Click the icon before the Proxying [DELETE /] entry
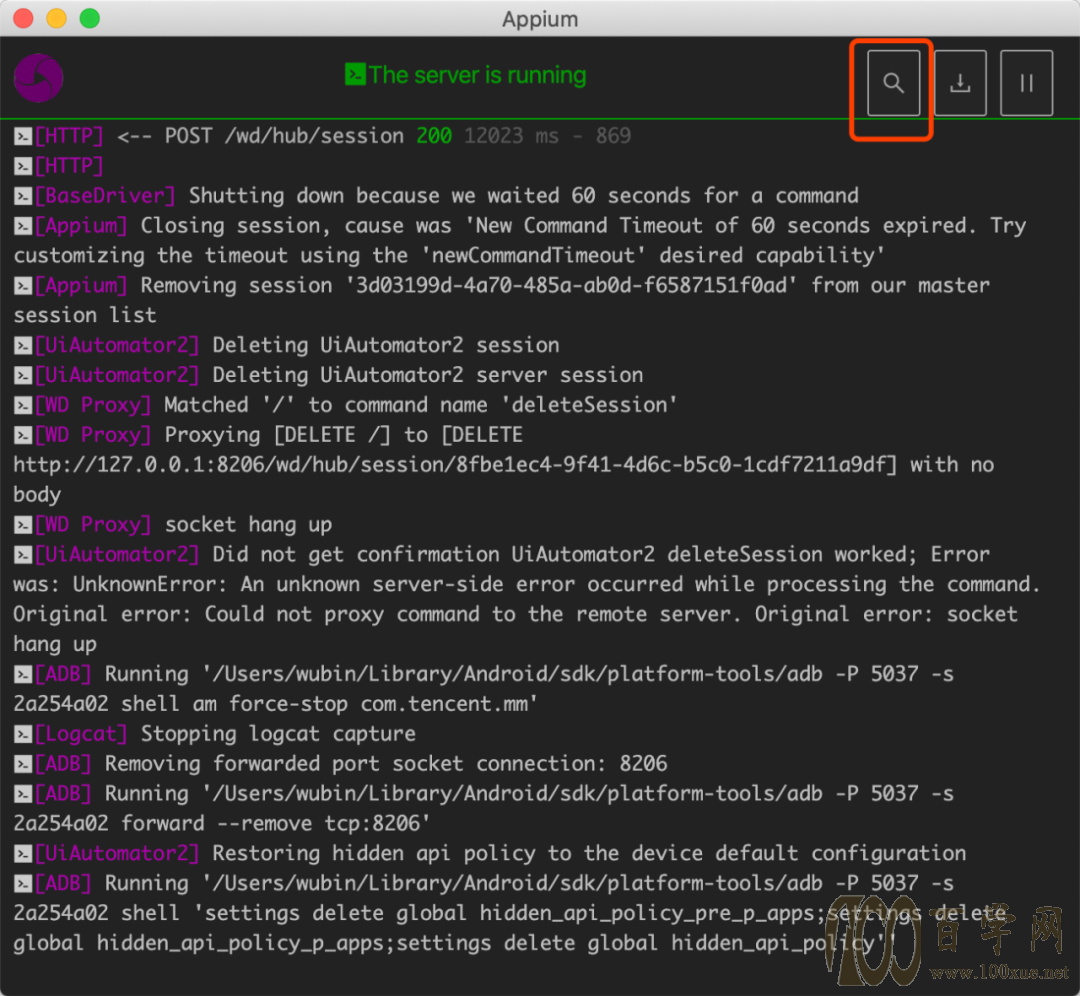The width and height of the screenshot is (1080, 996). coord(23,435)
